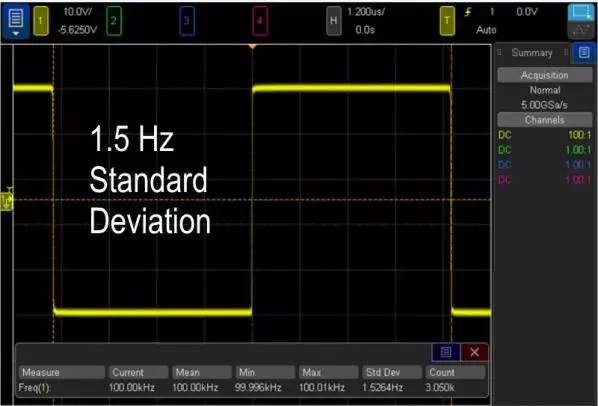
Task: Expand the Channels section header
Action: point(545,120)
